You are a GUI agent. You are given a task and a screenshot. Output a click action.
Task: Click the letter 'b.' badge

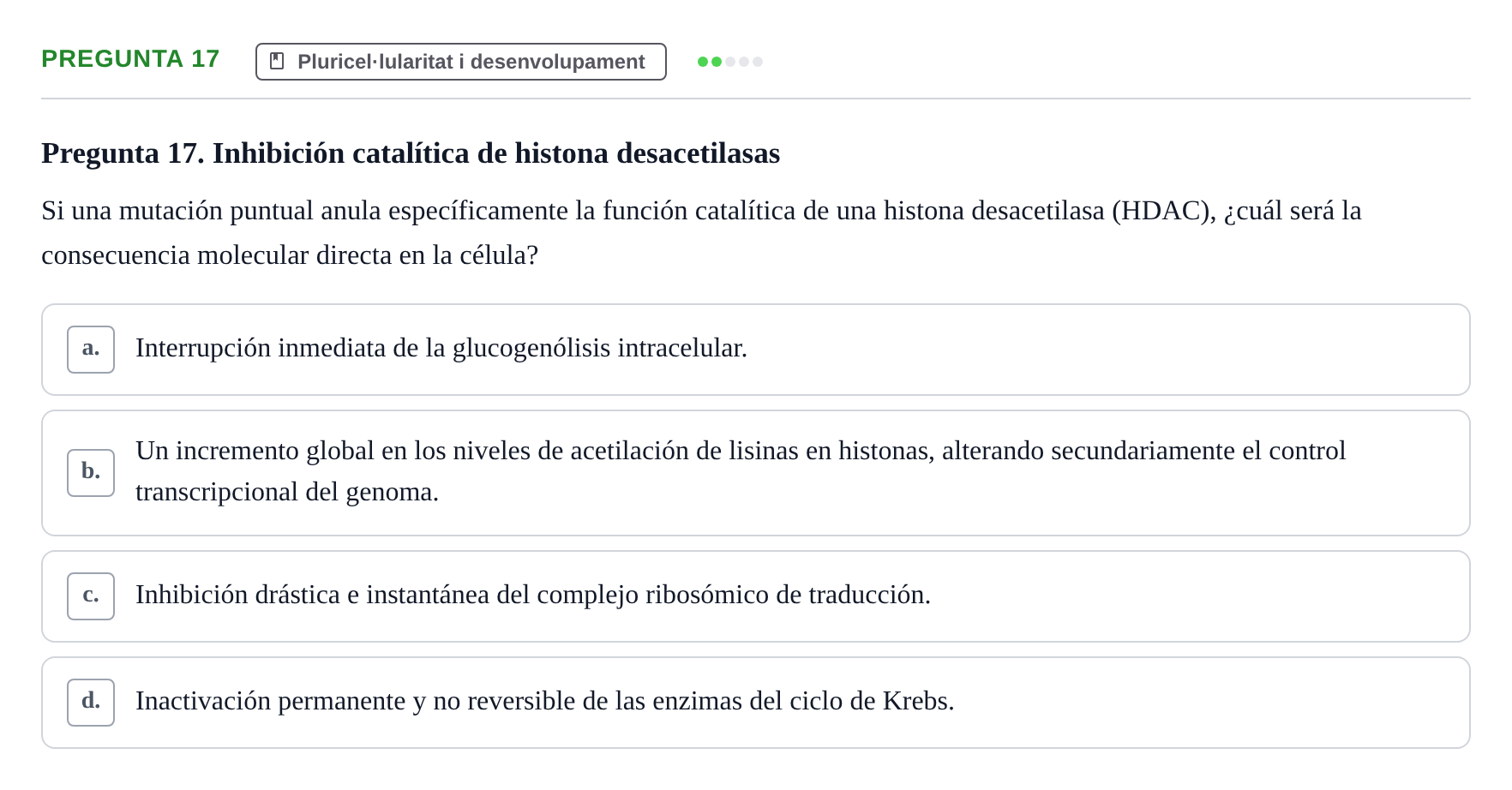pyautogui.click(x=91, y=473)
